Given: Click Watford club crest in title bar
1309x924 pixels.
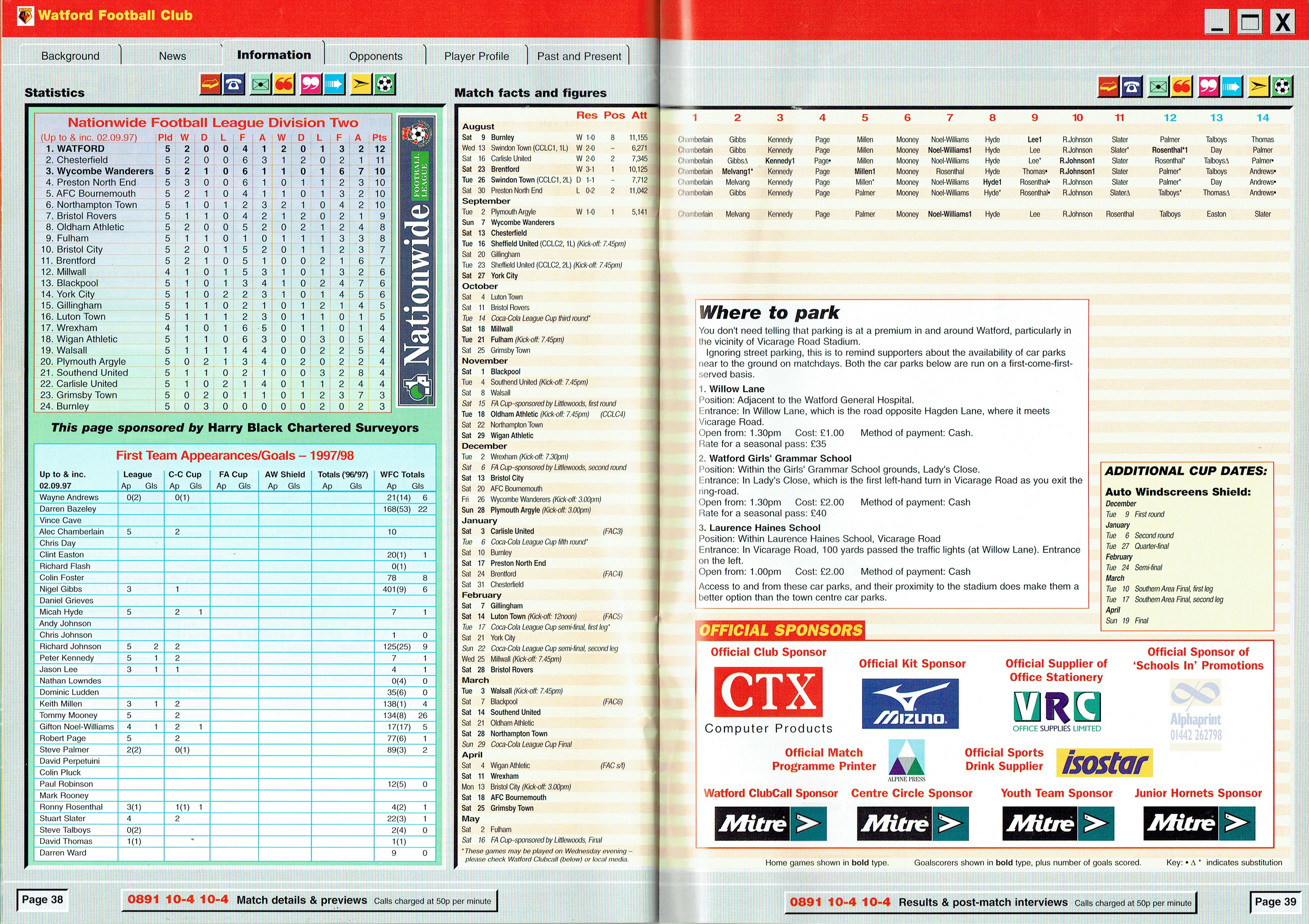Looking at the screenshot, I should [x=25, y=15].
